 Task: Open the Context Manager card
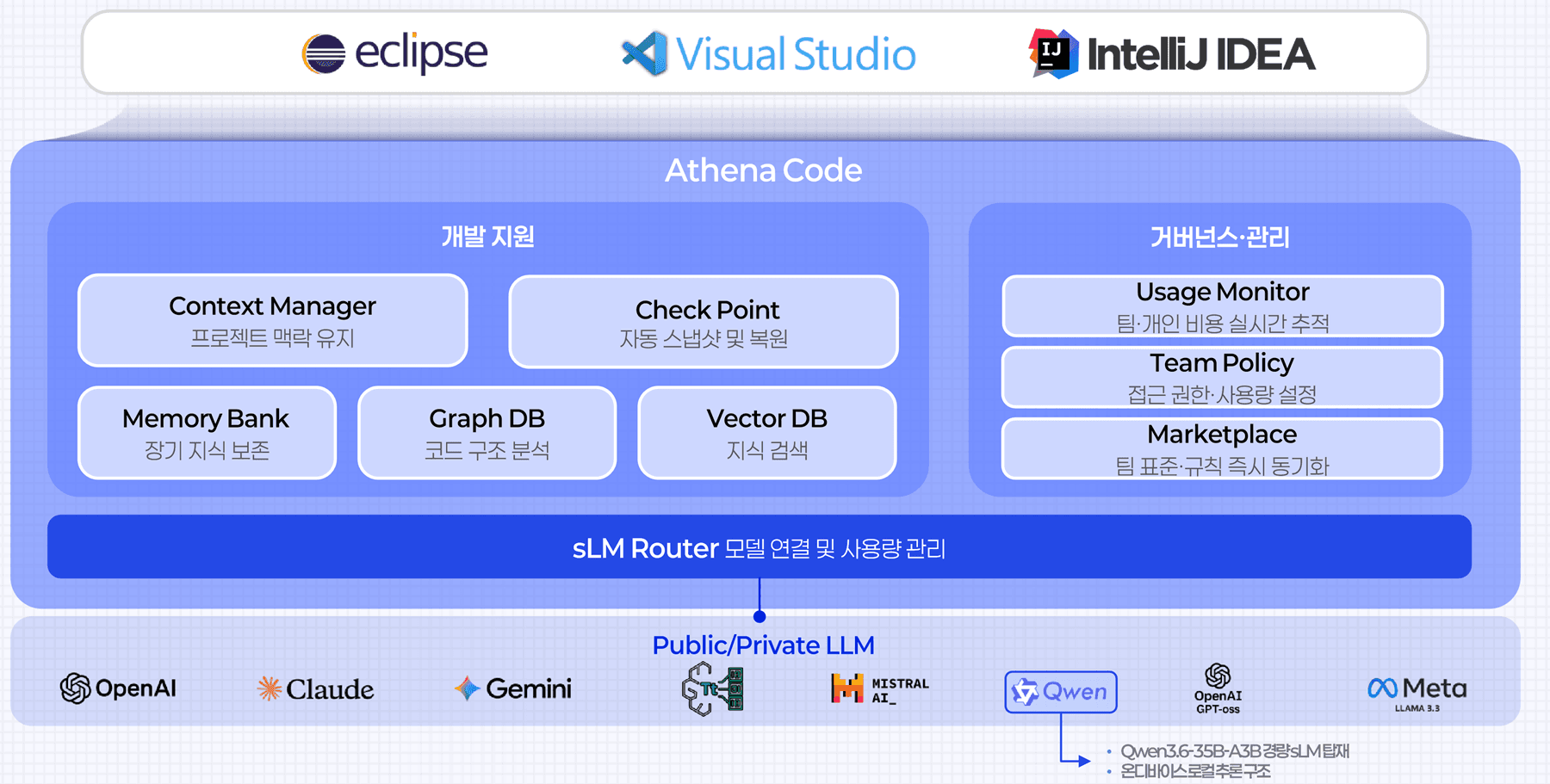pos(273,321)
